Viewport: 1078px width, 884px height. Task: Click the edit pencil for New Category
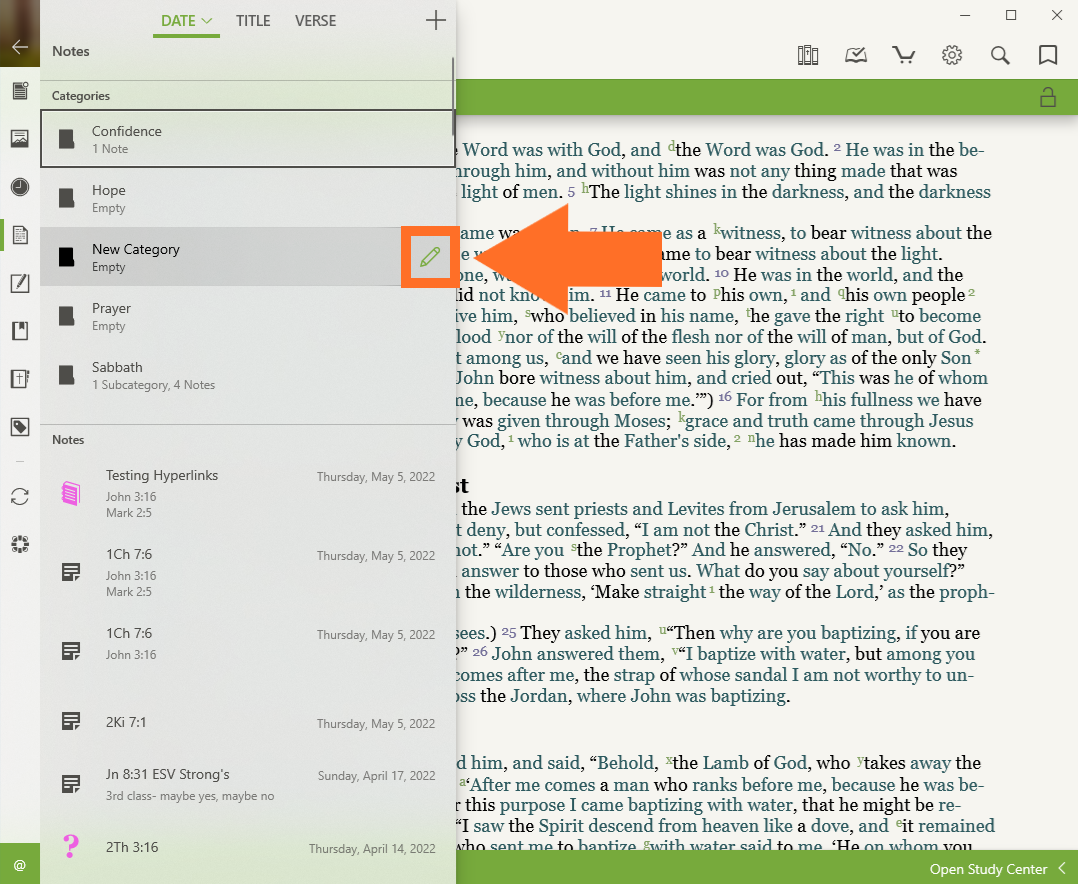pos(430,257)
